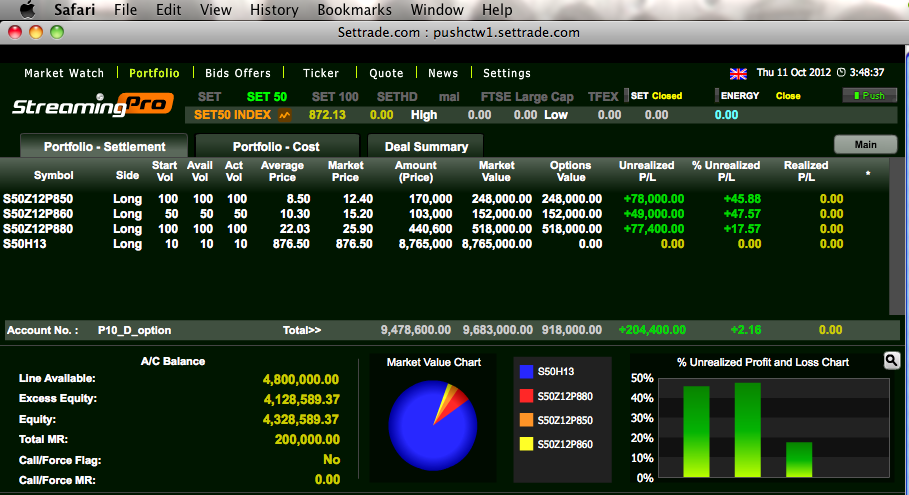Click the Symbol column header

coord(53,175)
